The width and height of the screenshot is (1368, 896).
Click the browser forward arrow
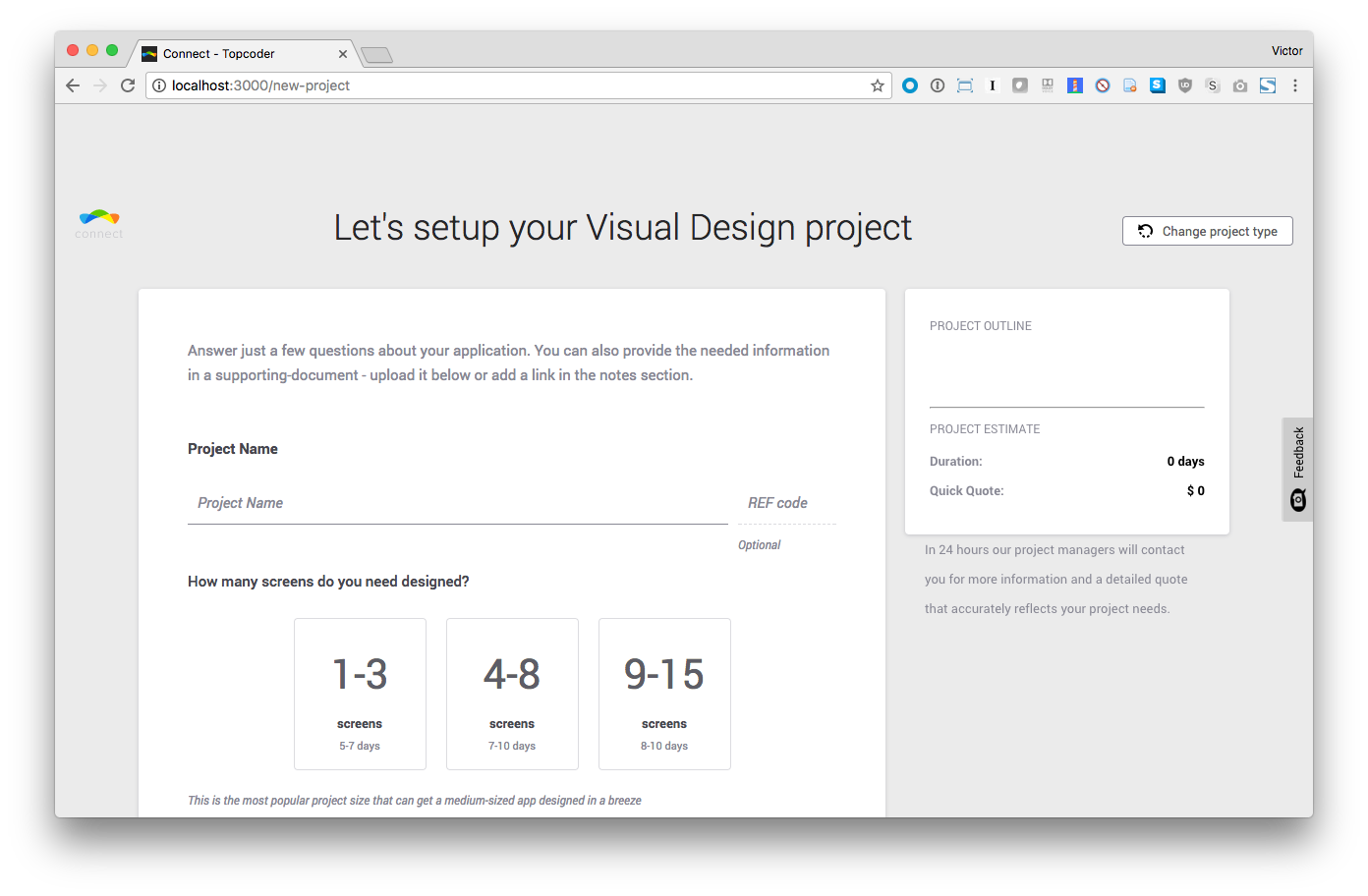pyautogui.click(x=100, y=85)
